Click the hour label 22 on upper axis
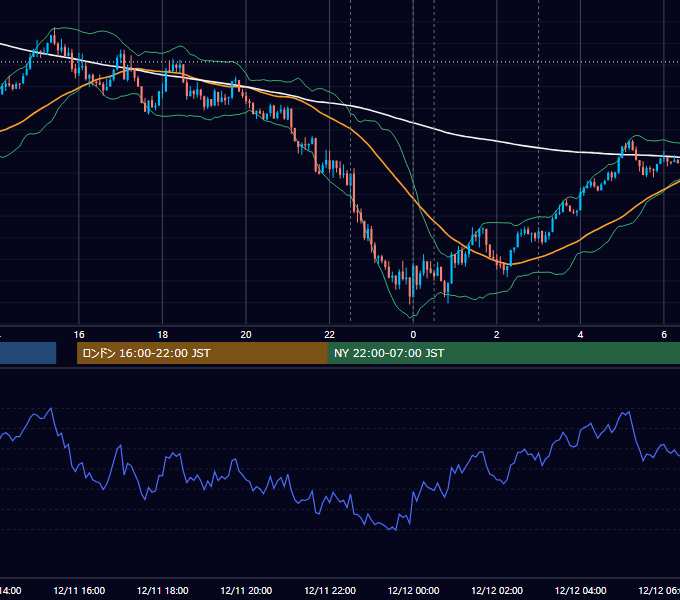This screenshot has width=680, height=600. (x=330, y=335)
